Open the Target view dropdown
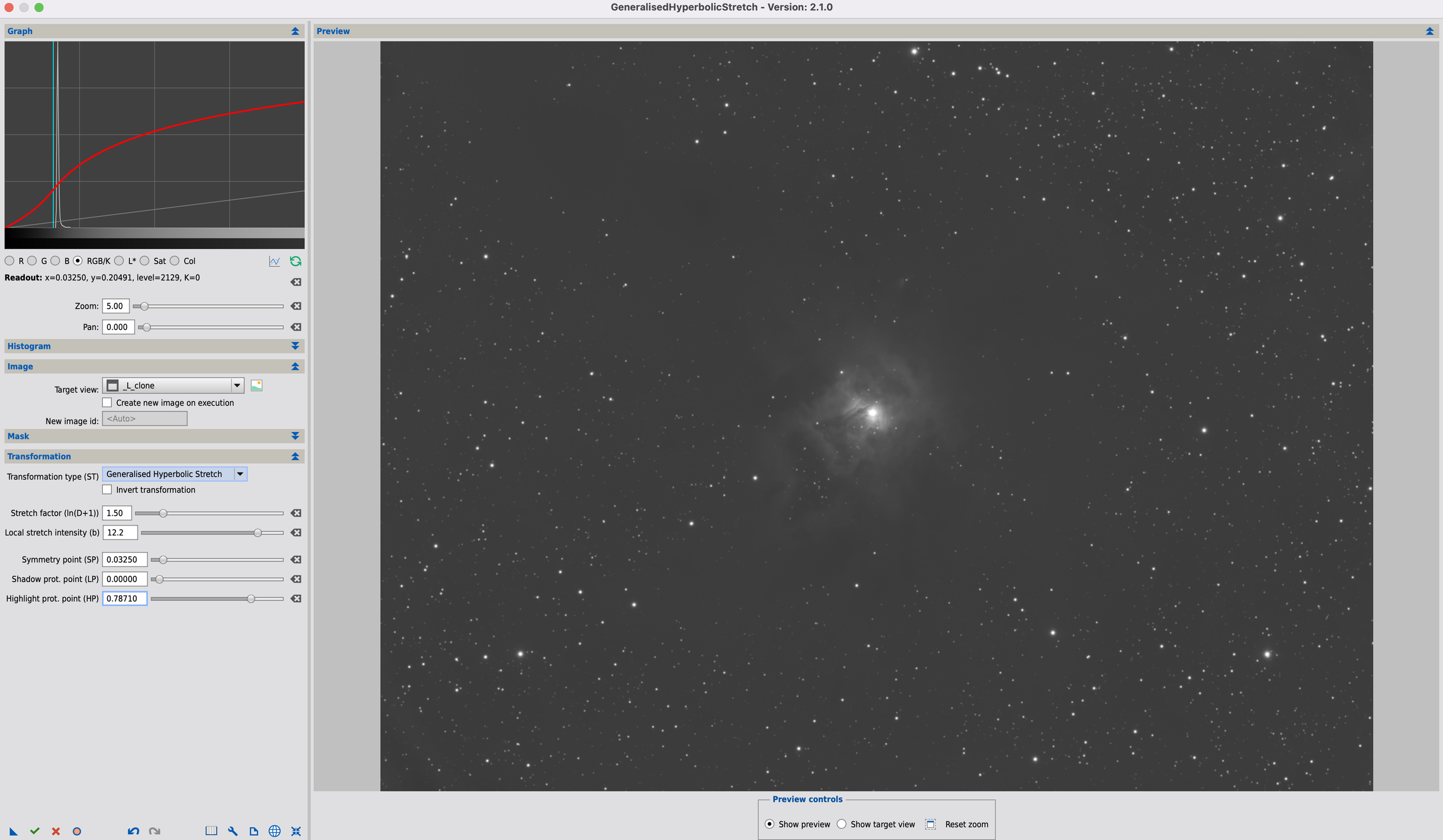 point(237,385)
